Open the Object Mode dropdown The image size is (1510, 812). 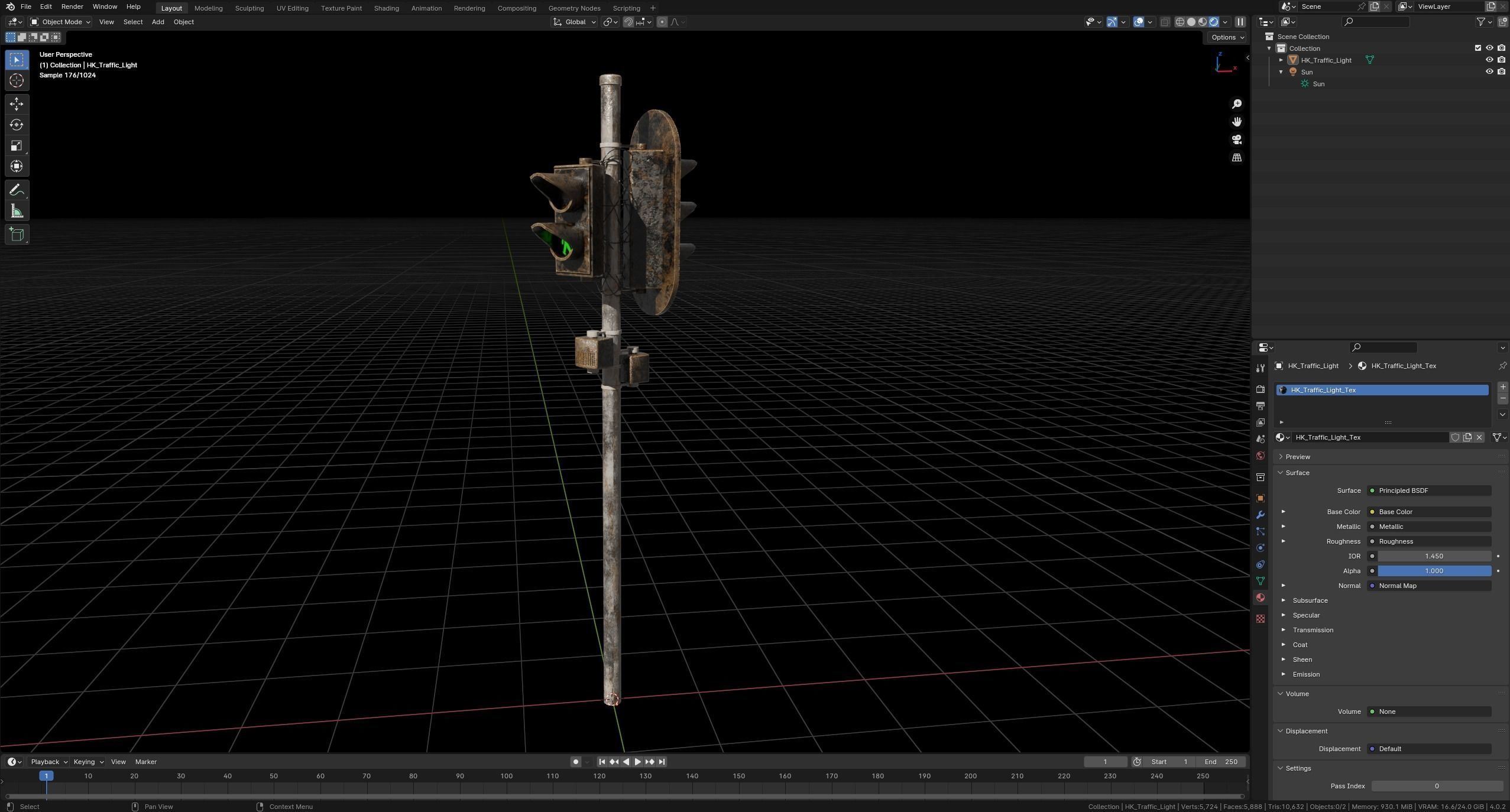coord(61,22)
